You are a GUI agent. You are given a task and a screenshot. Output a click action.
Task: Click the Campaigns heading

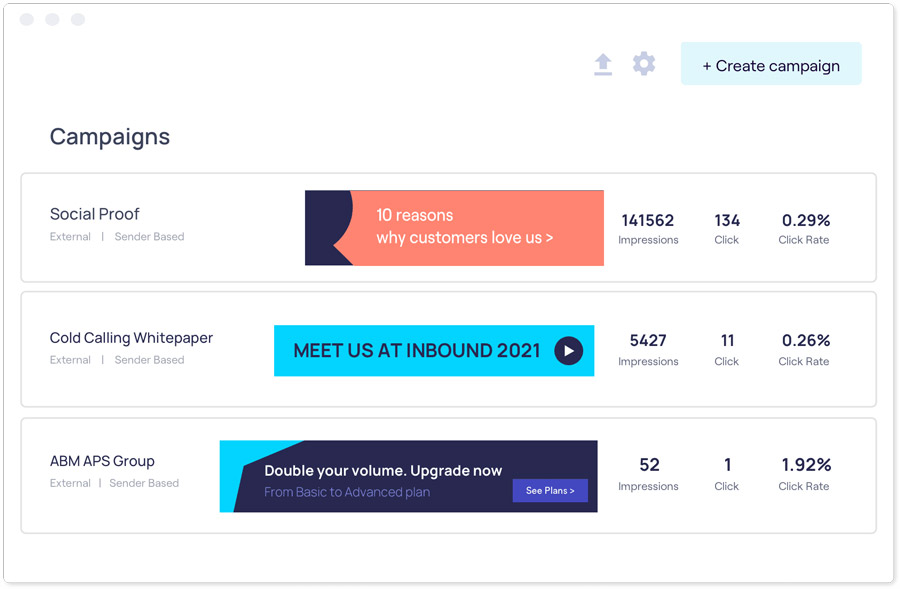pyautogui.click(x=110, y=137)
